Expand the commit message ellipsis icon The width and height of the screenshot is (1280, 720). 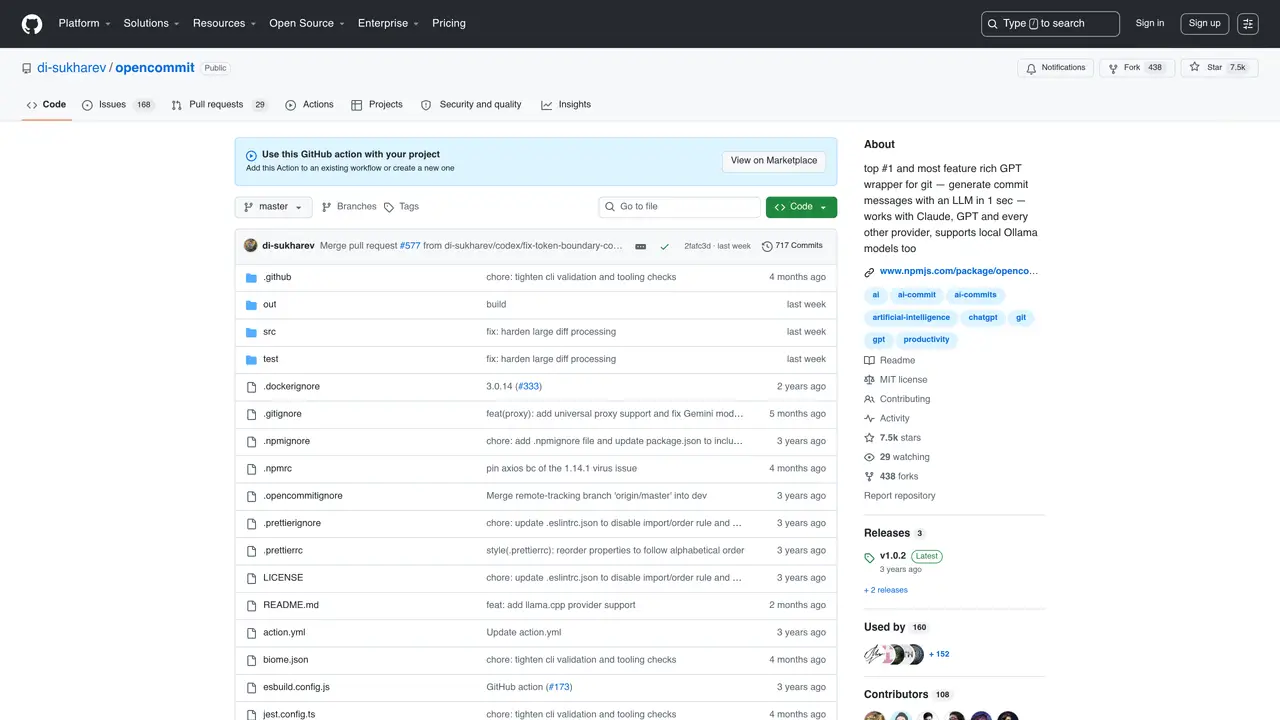tap(640, 246)
